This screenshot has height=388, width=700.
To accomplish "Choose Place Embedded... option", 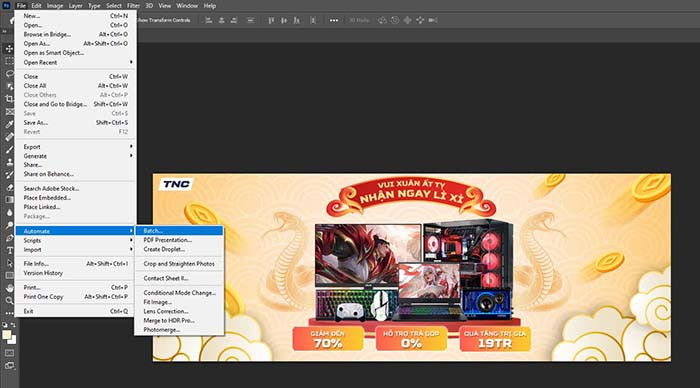I will click(75, 198).
